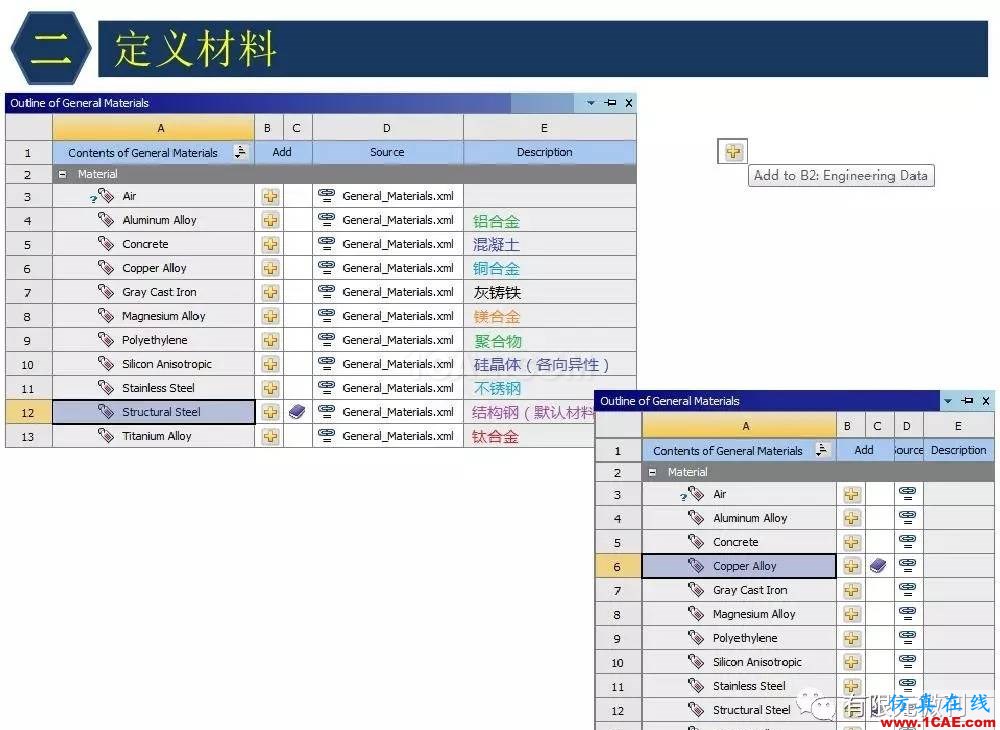Add Aluminum Alloy in right panel
The height and width of the screenshot is (730, 1000).
[851, 518]
